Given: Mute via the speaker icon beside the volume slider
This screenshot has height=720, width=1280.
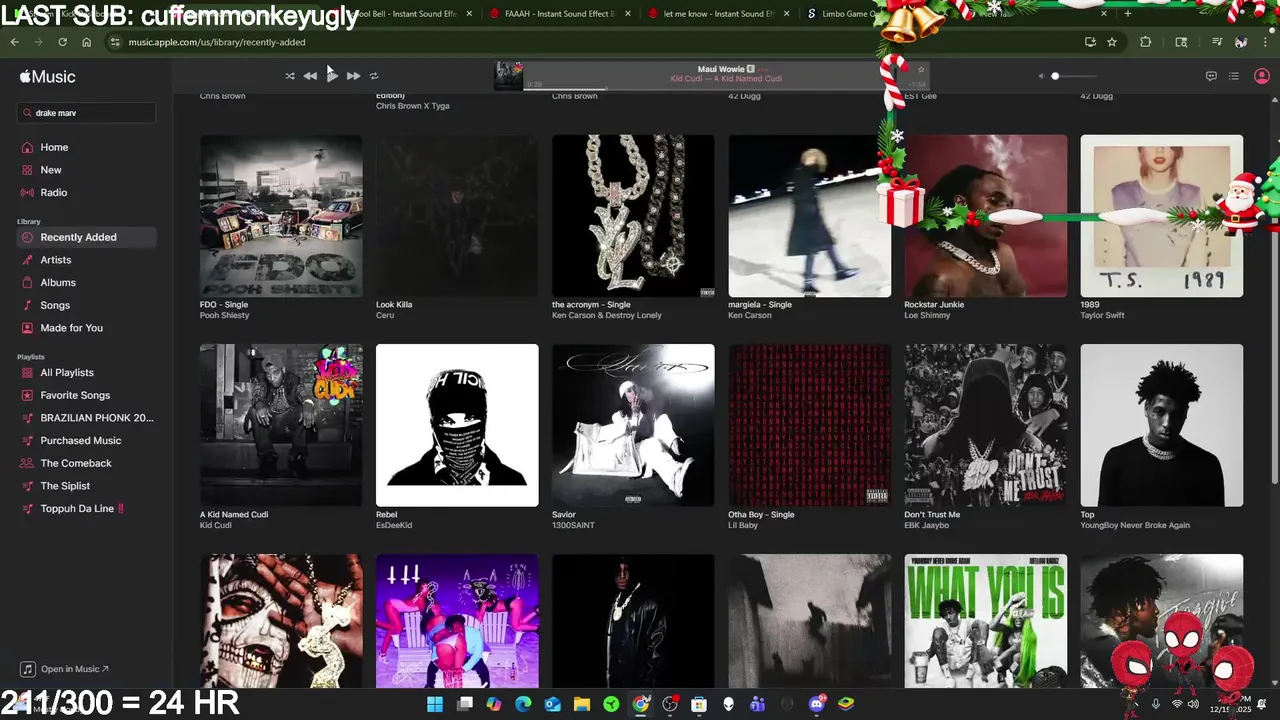Looking at the screenshot, I should click(x=1040, y=76).
